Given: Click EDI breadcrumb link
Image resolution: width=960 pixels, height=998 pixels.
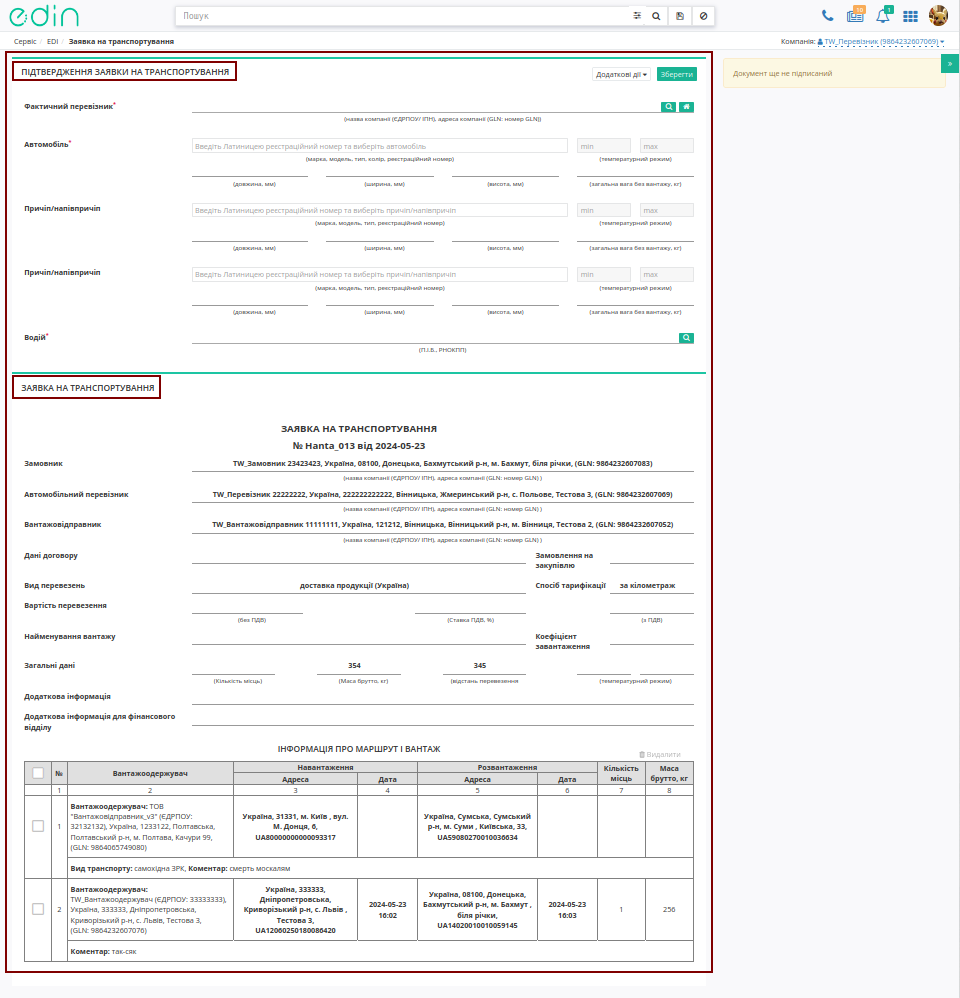Looking at the screenshot, I should (x=52, y=41).
